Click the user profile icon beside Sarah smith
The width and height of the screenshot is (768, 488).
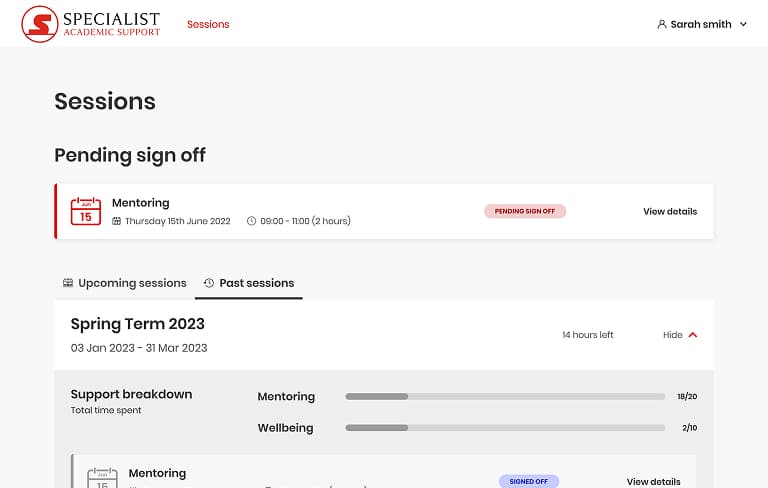662,24
